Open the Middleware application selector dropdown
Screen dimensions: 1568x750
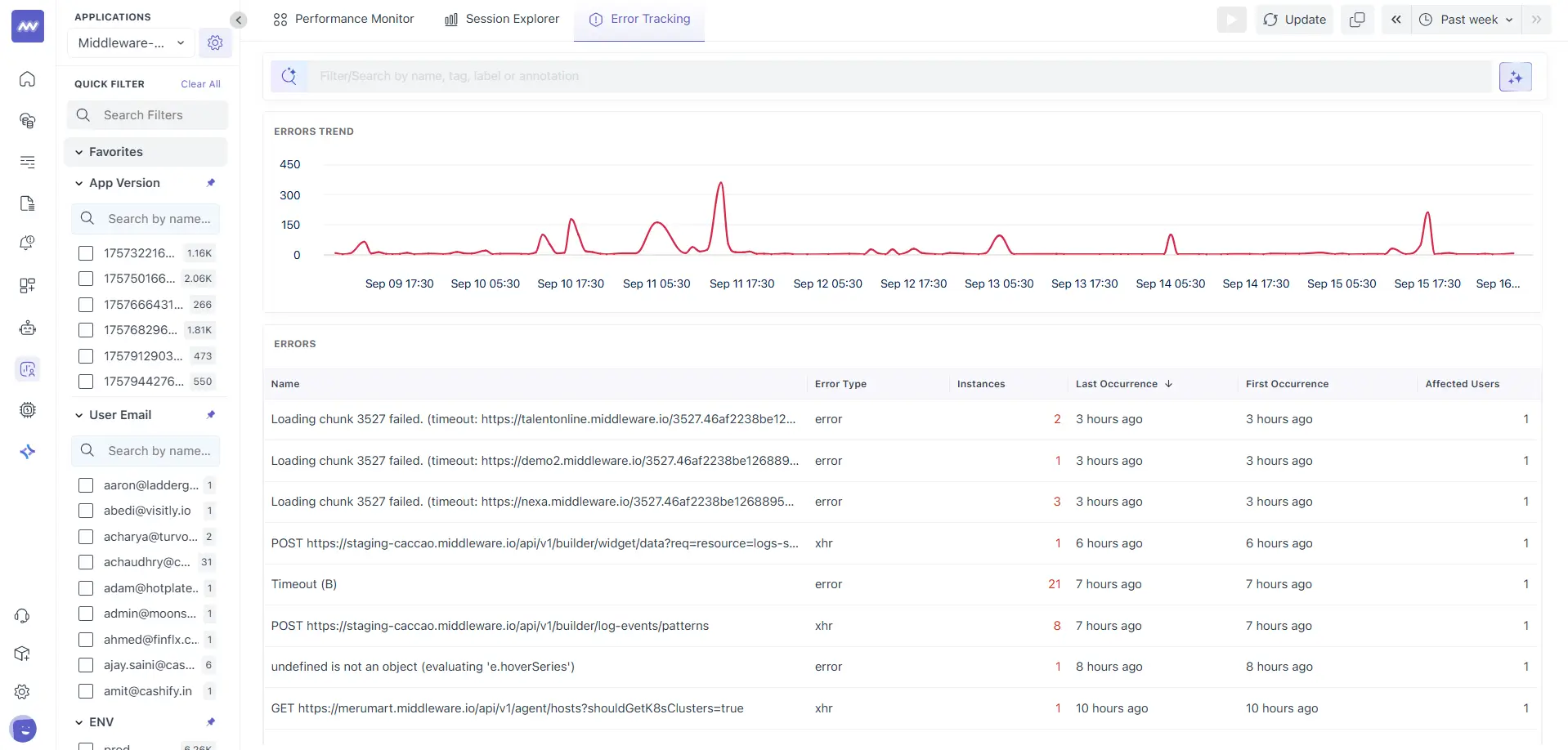(x=130, y=42)
